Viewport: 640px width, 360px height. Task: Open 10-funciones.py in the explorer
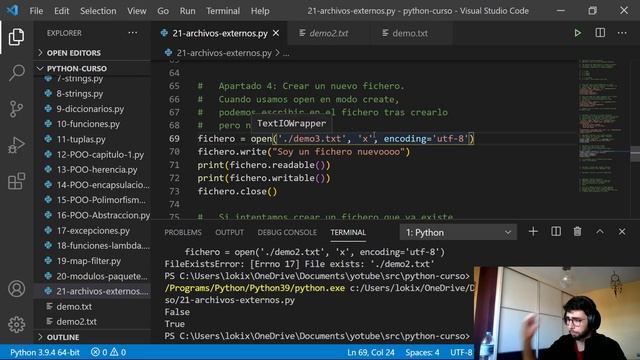click(x=88, y=124)
